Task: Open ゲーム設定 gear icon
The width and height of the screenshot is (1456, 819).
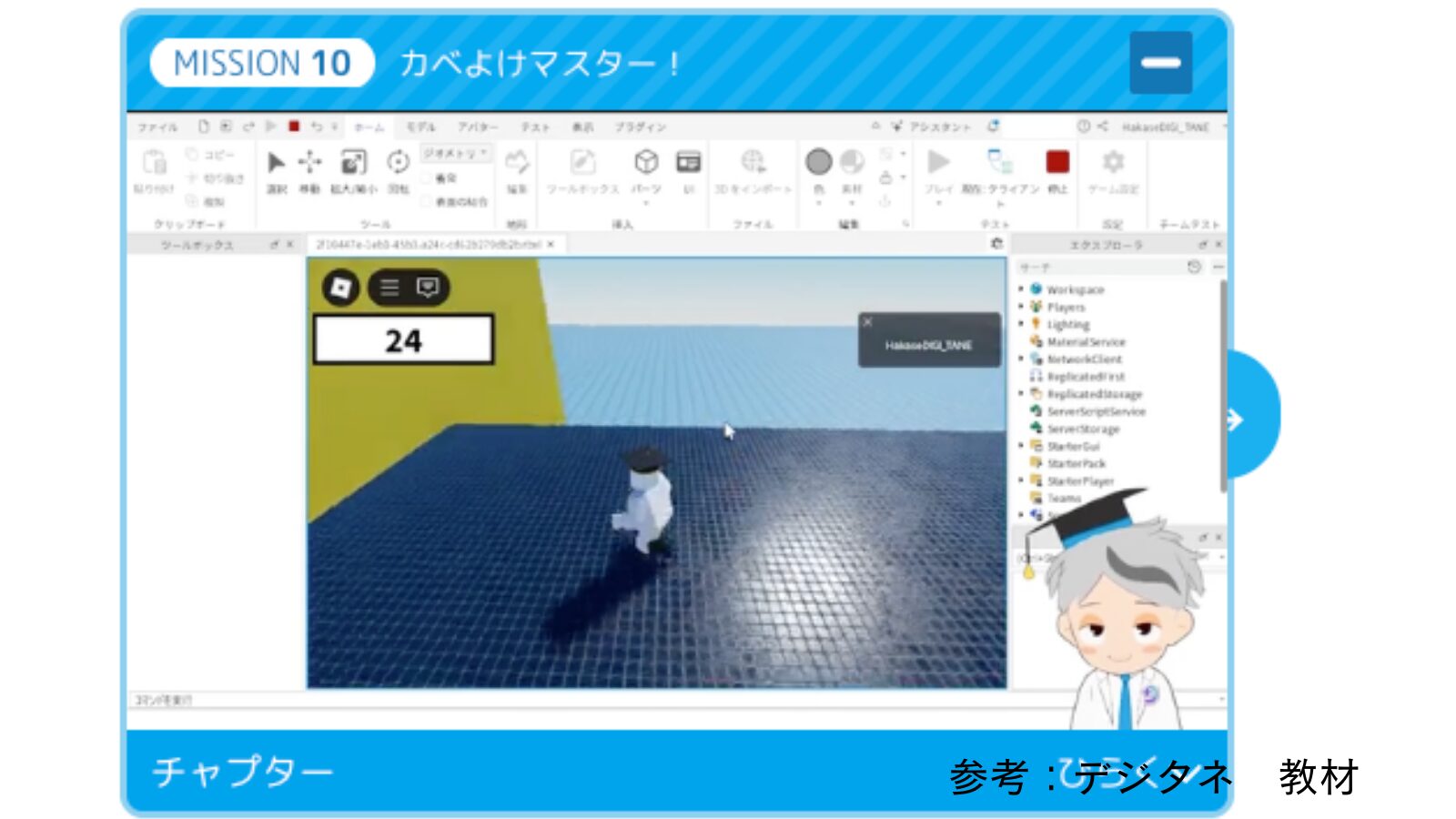Action: pyautogui.click(x=1113, y=163)
